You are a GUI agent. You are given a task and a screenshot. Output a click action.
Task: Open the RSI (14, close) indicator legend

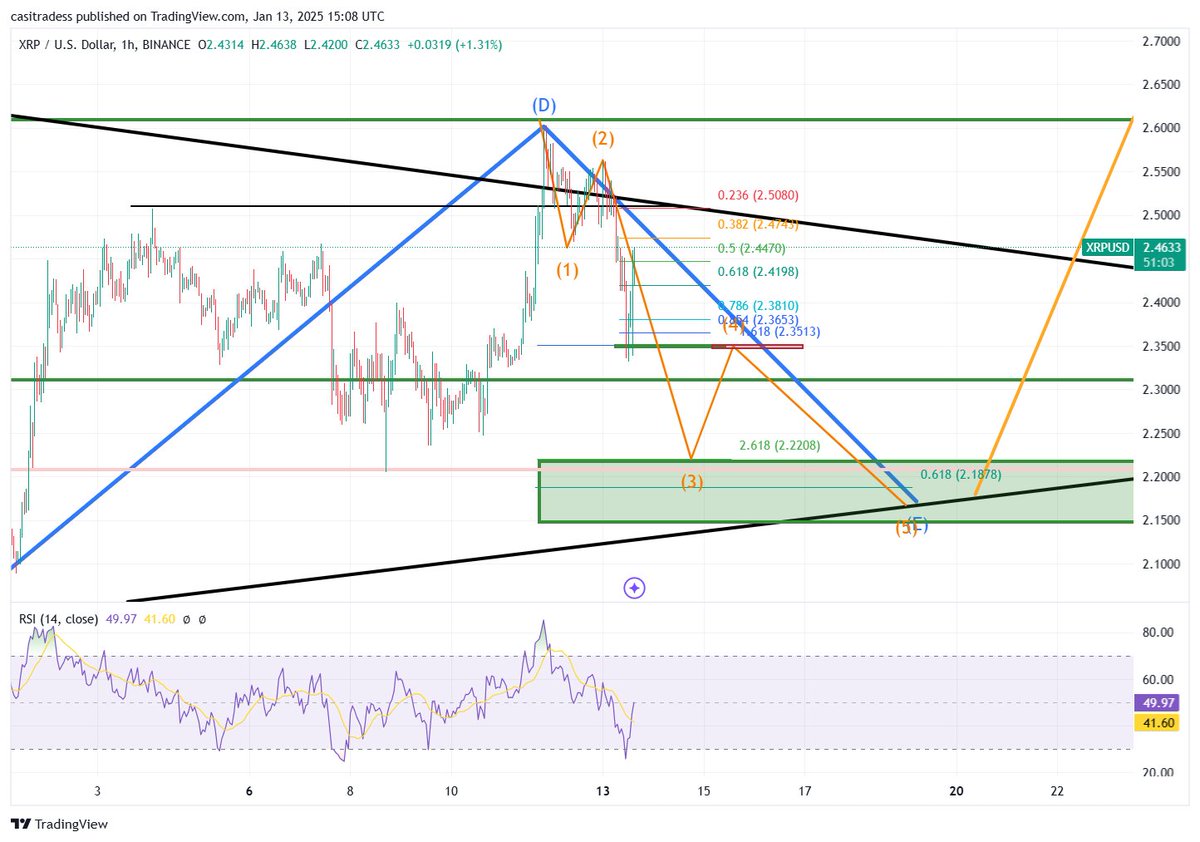pos(58,620)
